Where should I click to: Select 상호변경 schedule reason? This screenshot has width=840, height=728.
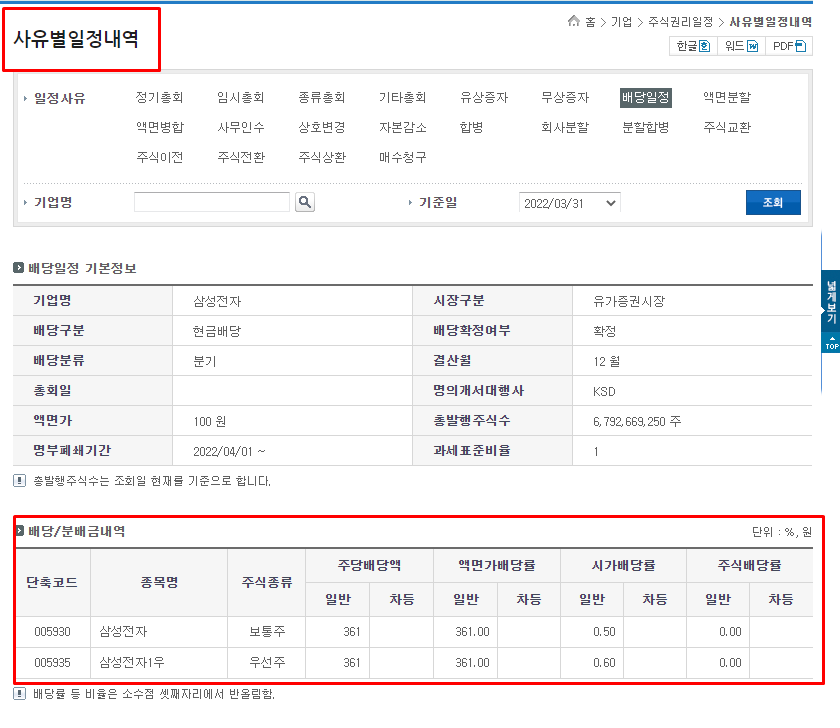click(x=321, y=127)
